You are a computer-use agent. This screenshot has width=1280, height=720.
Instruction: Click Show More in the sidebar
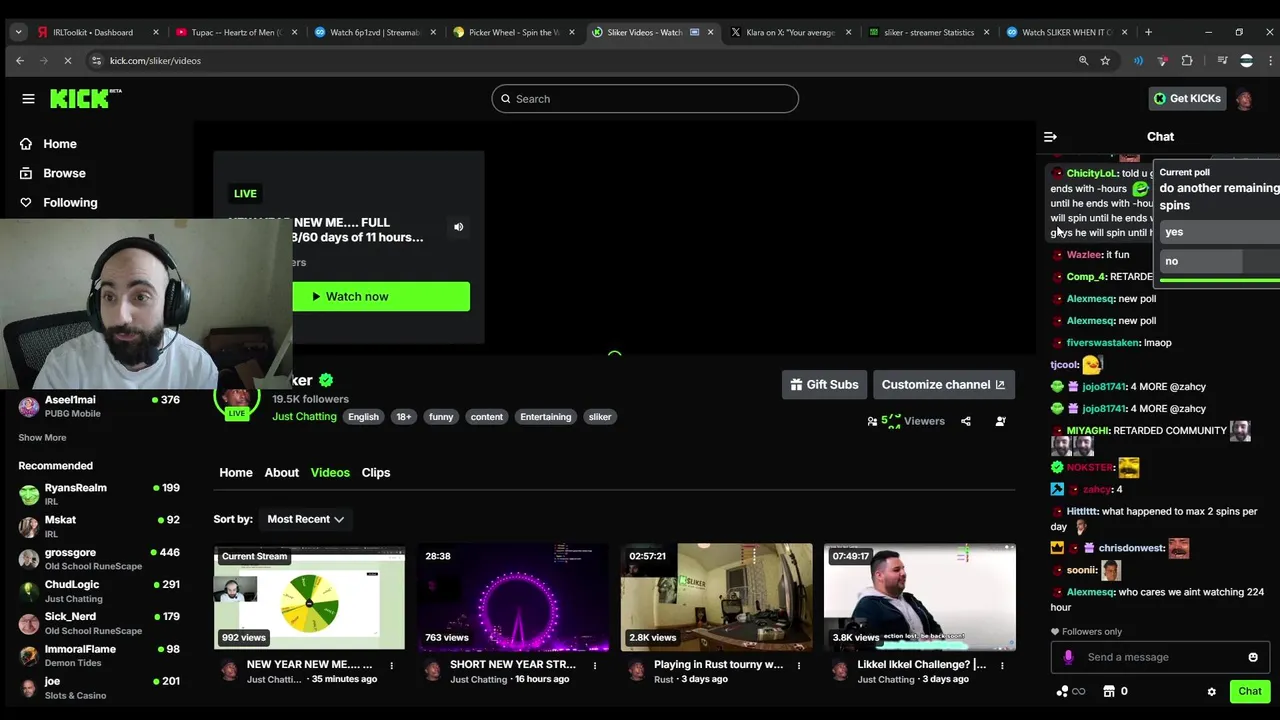point(42,438)
